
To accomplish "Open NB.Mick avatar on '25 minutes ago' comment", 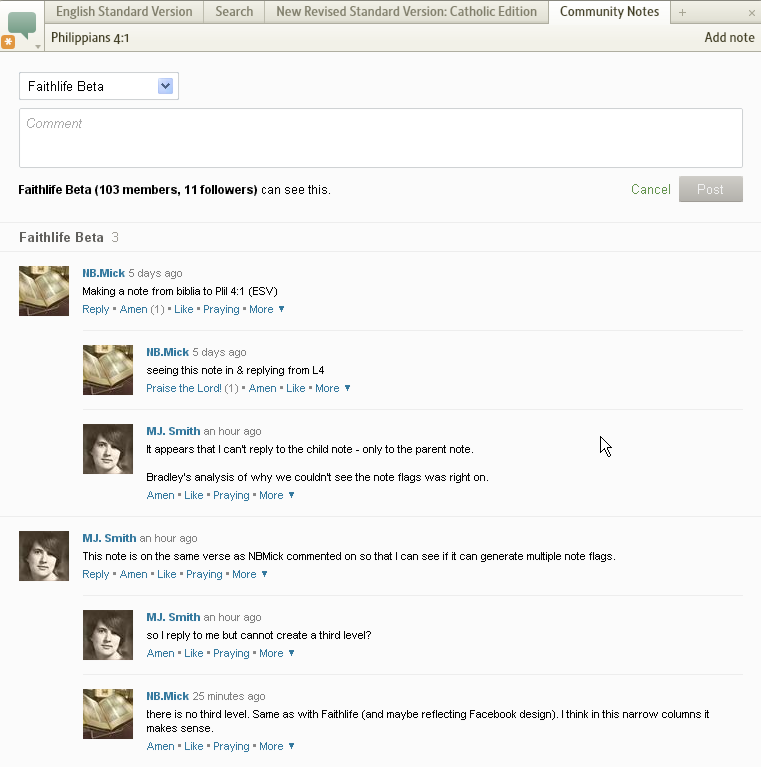I will (x=108, y=714).
